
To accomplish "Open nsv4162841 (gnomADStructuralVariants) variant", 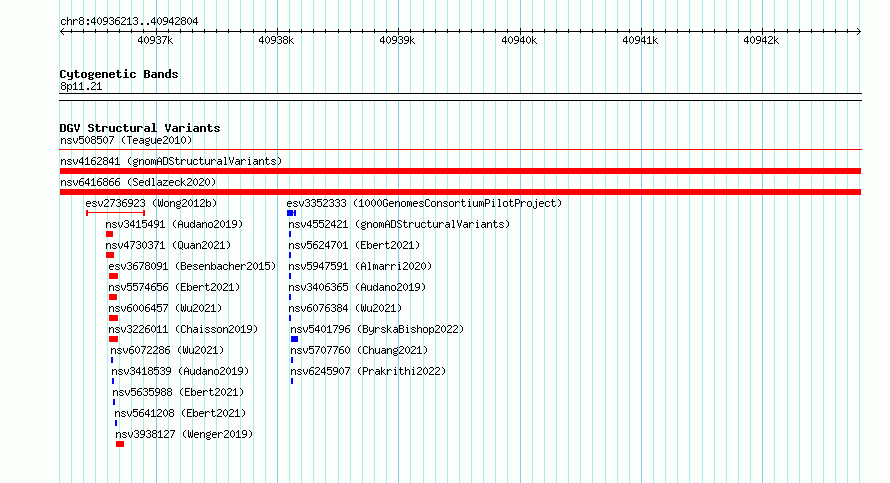I will pyautogui.click(x=171, y=161).
